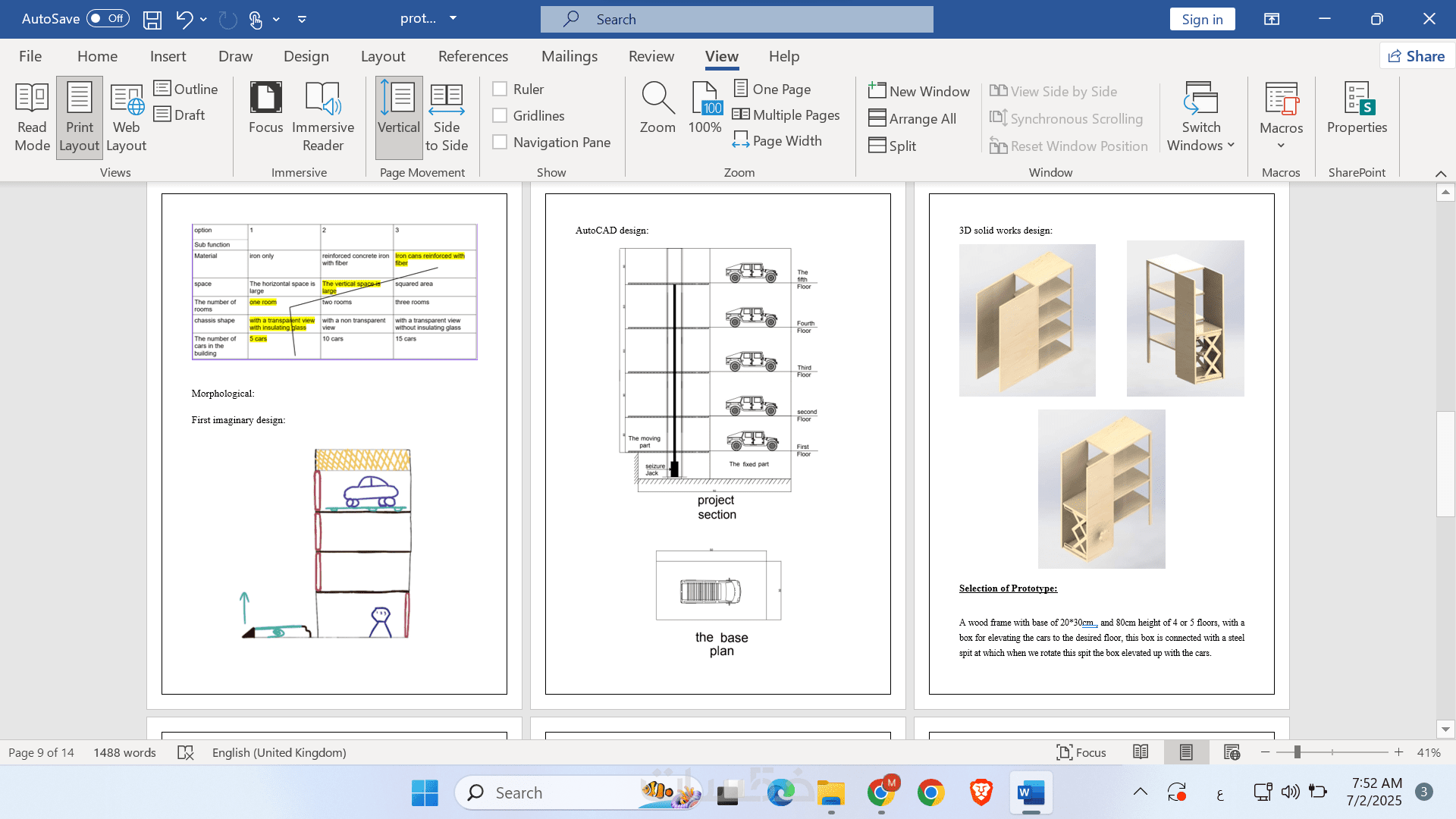1456x819 pixels.
Task: Check the Gridlines option
Action: click(500, 116)
